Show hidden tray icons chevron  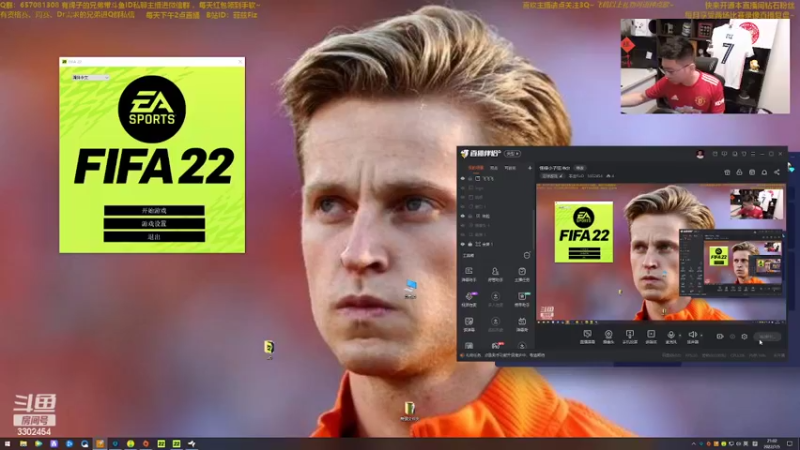[693, 444]
